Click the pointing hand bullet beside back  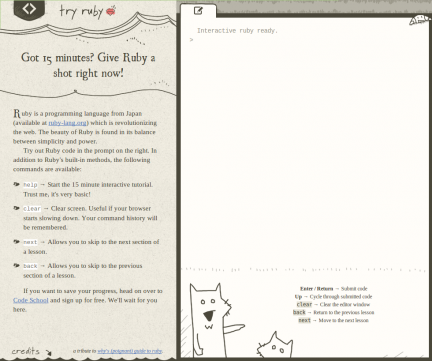click(x=16, y=265)
